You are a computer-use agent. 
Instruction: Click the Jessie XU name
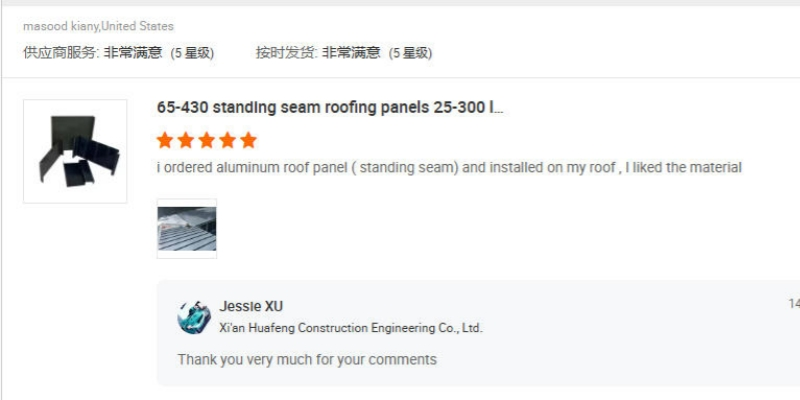[251, 306]
